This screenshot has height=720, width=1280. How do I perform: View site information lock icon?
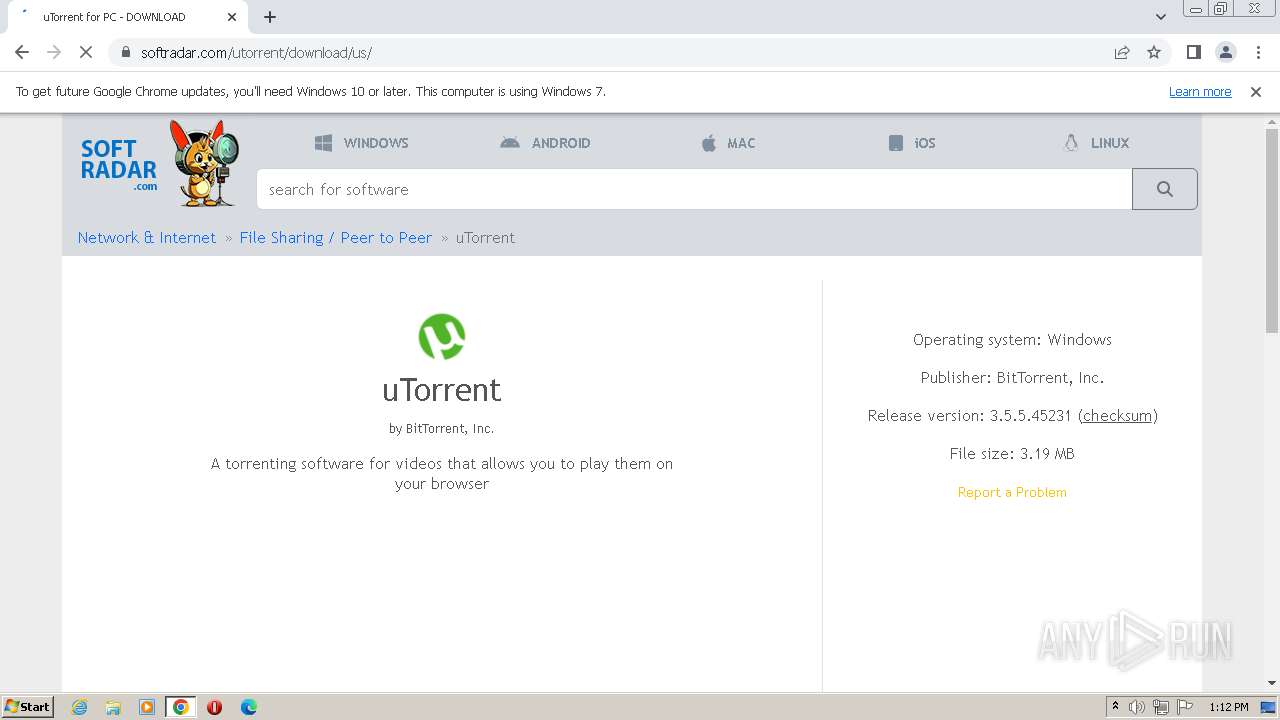125,53
